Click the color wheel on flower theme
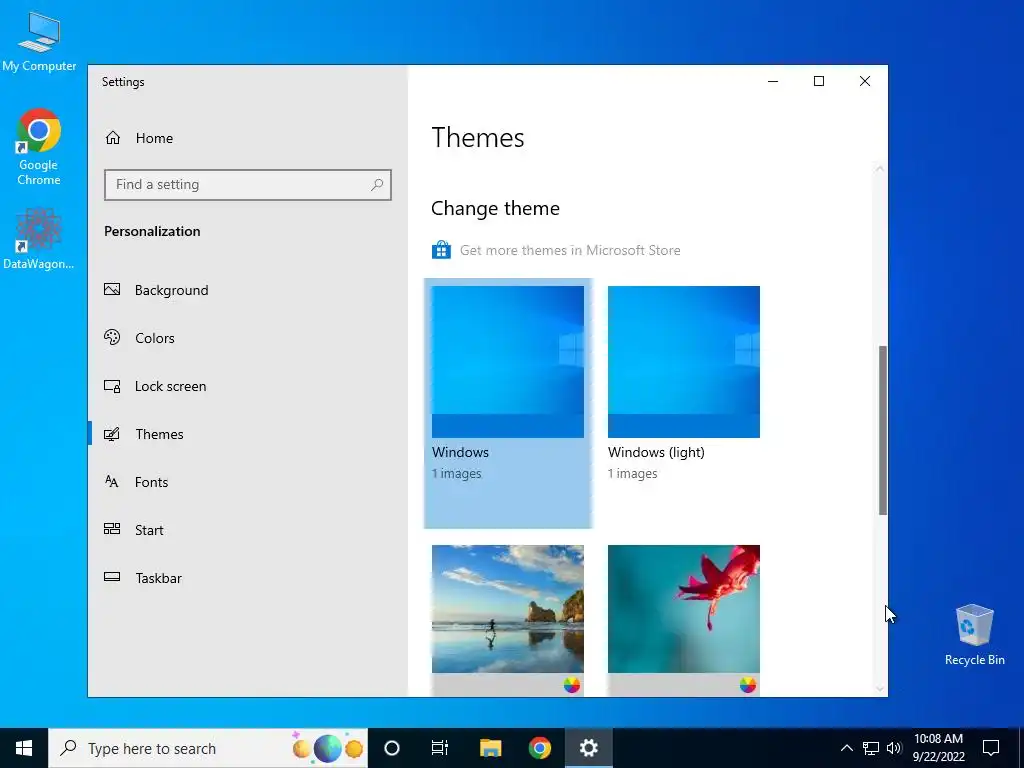 coord(748,684)
